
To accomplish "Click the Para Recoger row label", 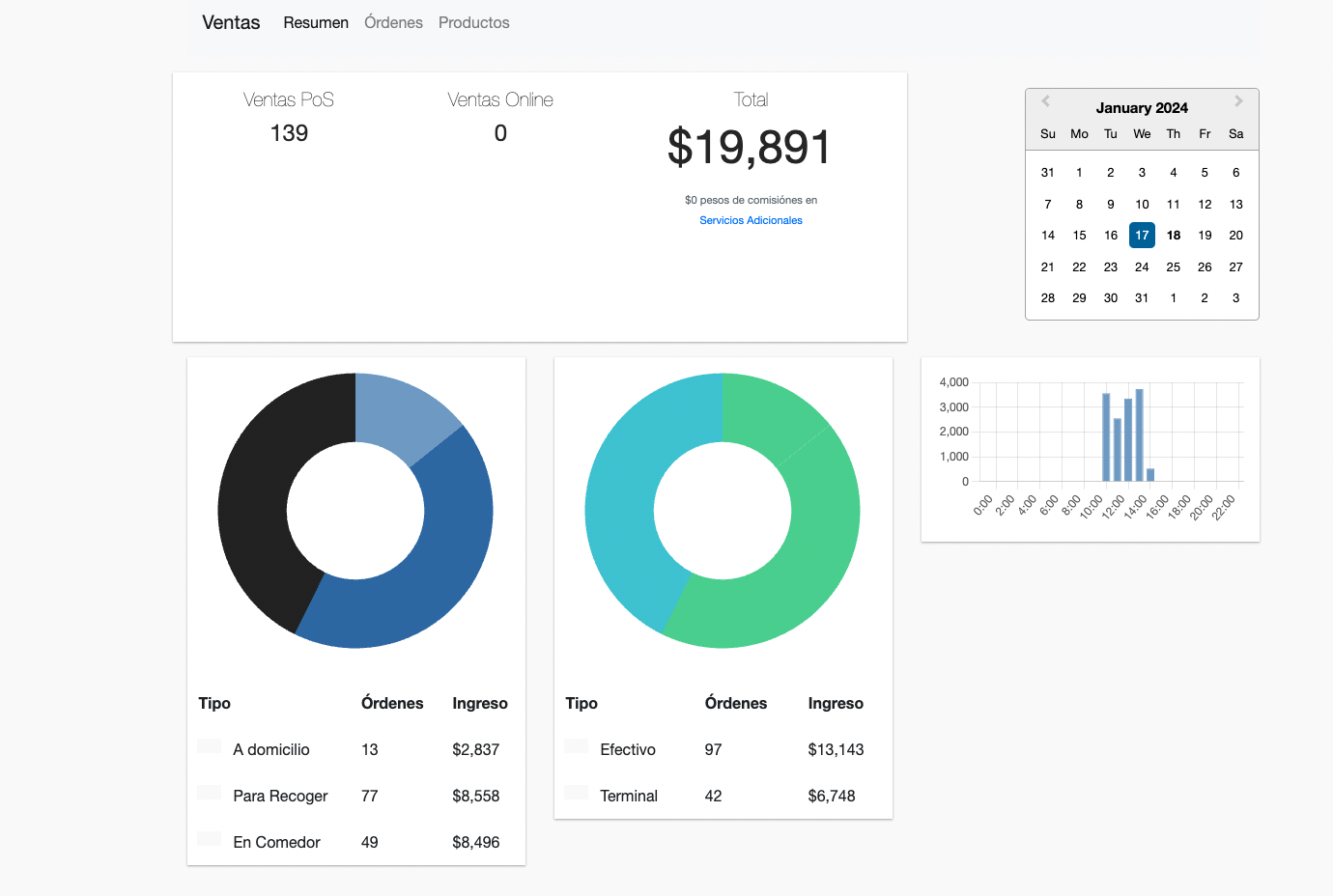I will [x=280, y=796].
